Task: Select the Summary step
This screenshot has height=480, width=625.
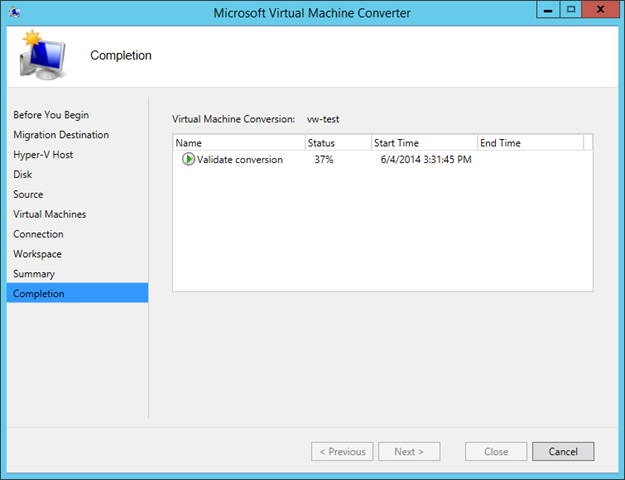Action: 34,274
